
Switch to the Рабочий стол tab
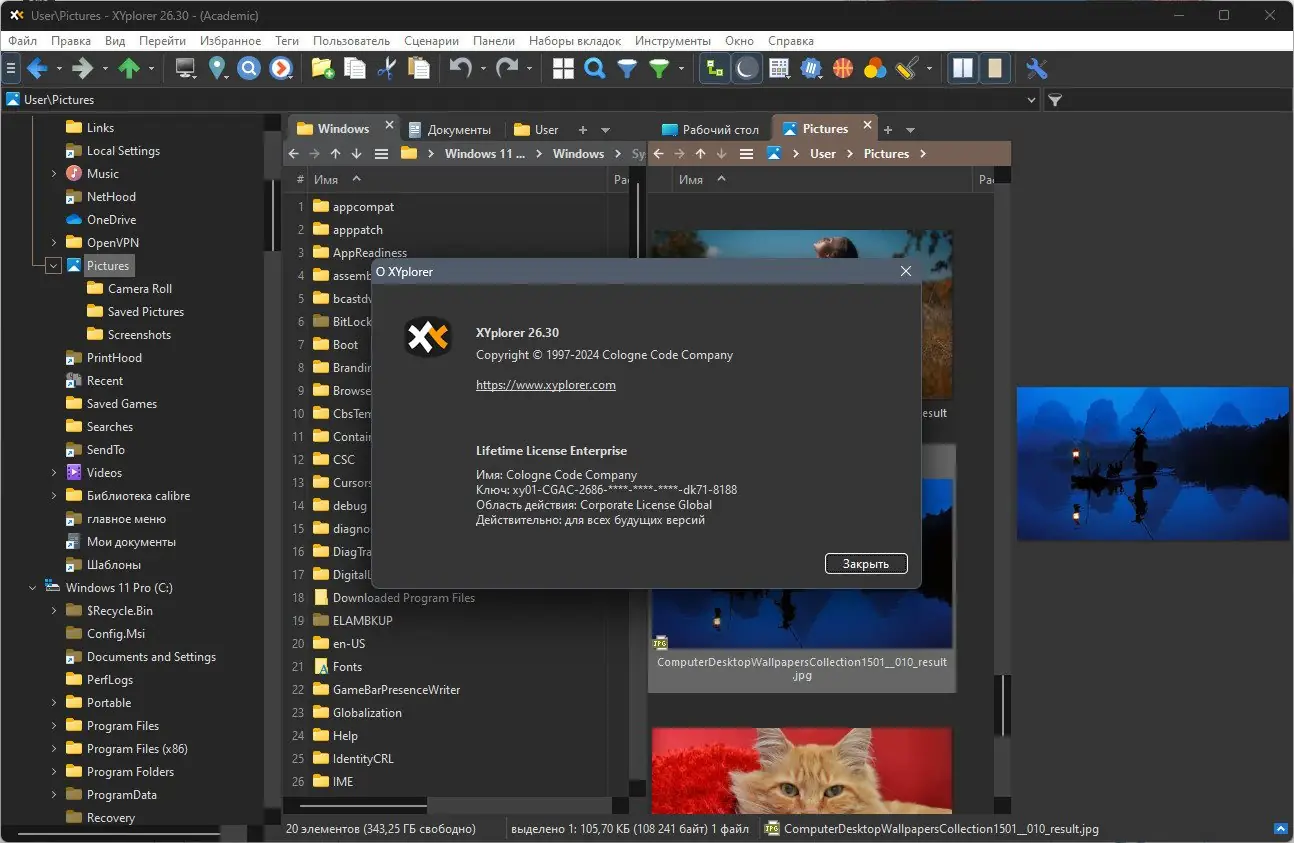coord(711,129)
